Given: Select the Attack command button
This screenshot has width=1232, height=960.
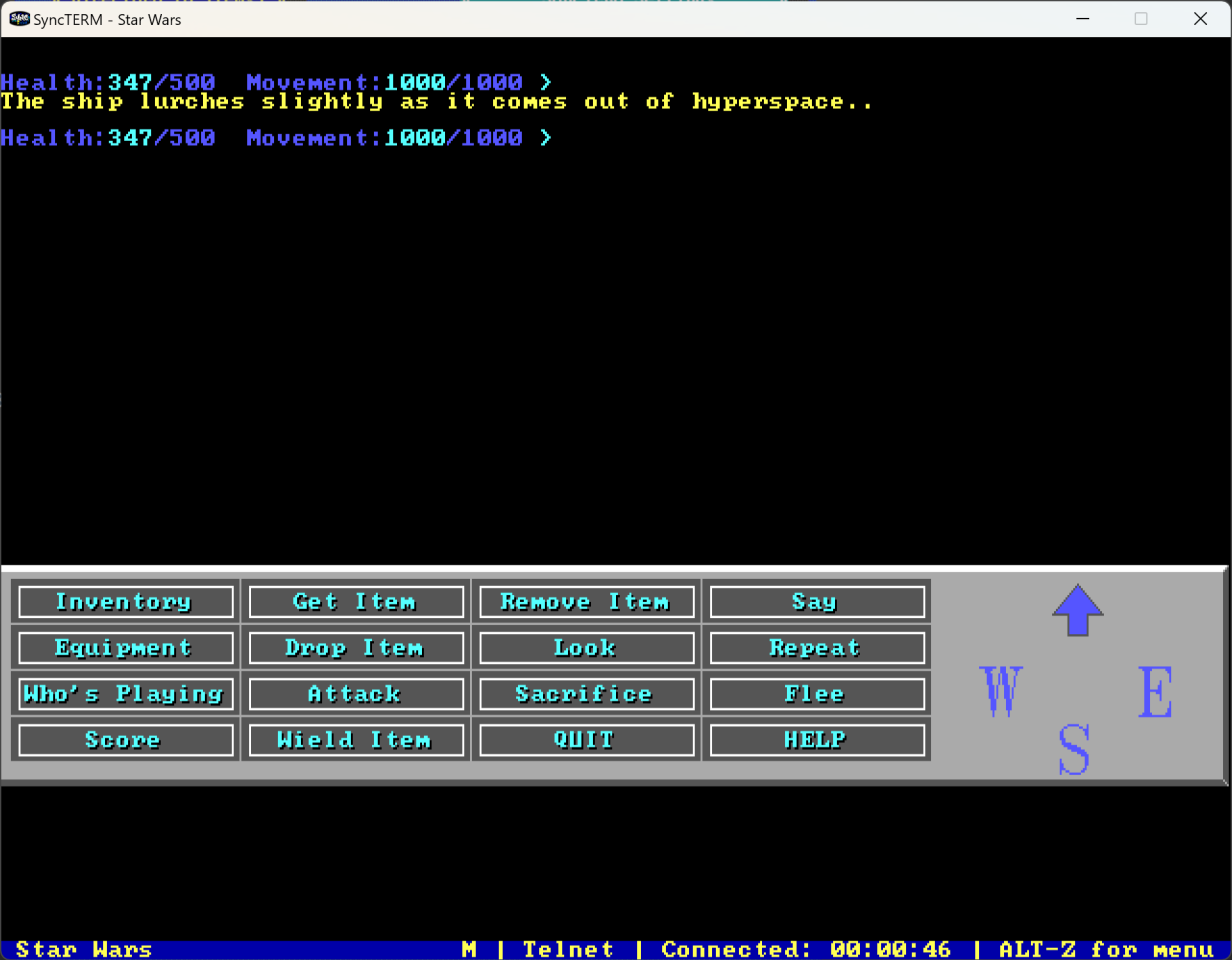Looking at the screenshot, I should [356, 694].
